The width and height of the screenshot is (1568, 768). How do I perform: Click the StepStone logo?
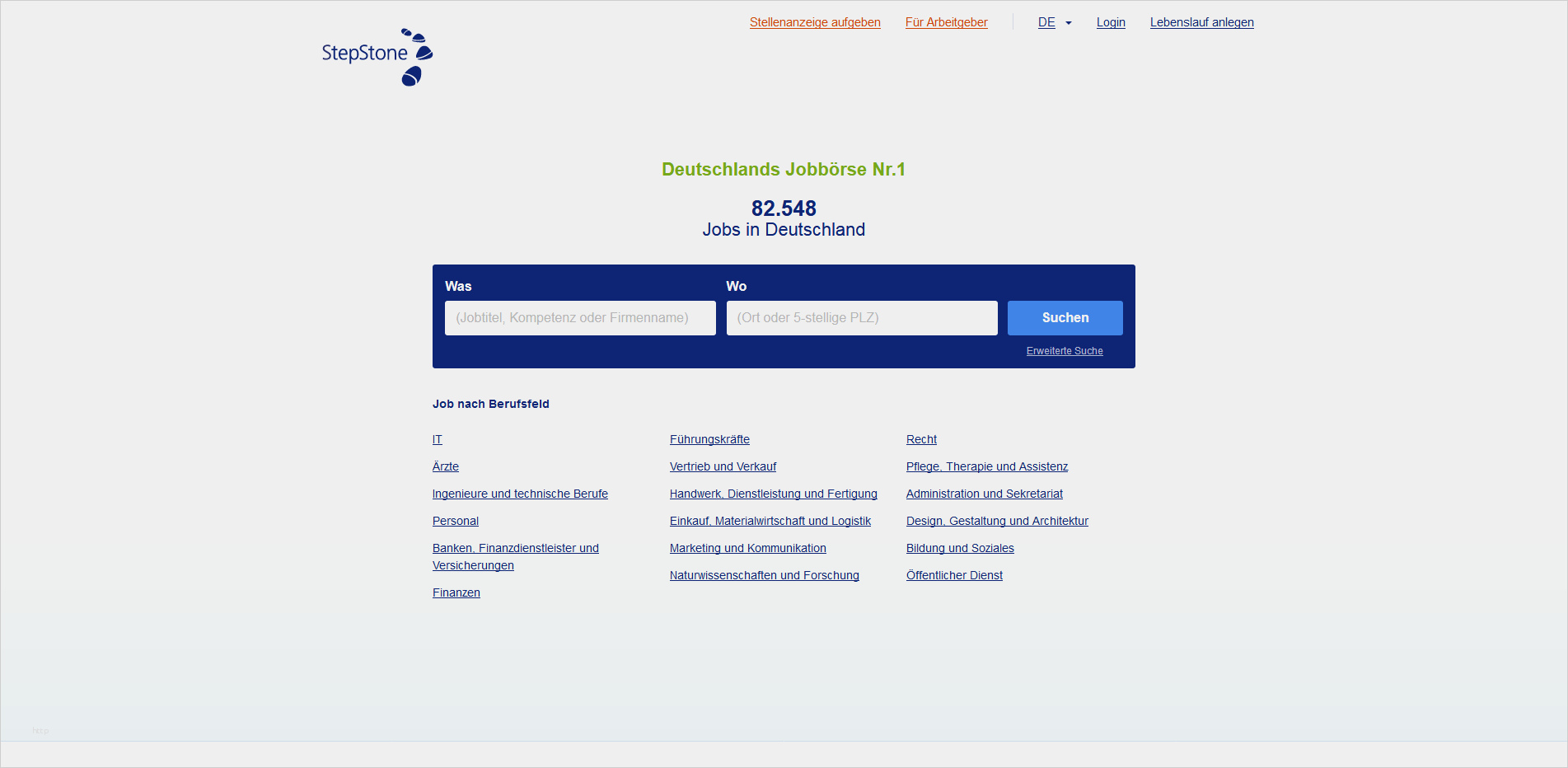click(x=377, y=57)
